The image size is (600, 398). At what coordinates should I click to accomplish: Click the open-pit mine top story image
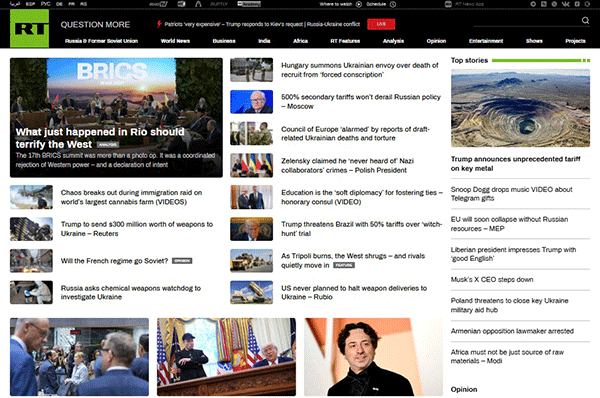(520, 108)
